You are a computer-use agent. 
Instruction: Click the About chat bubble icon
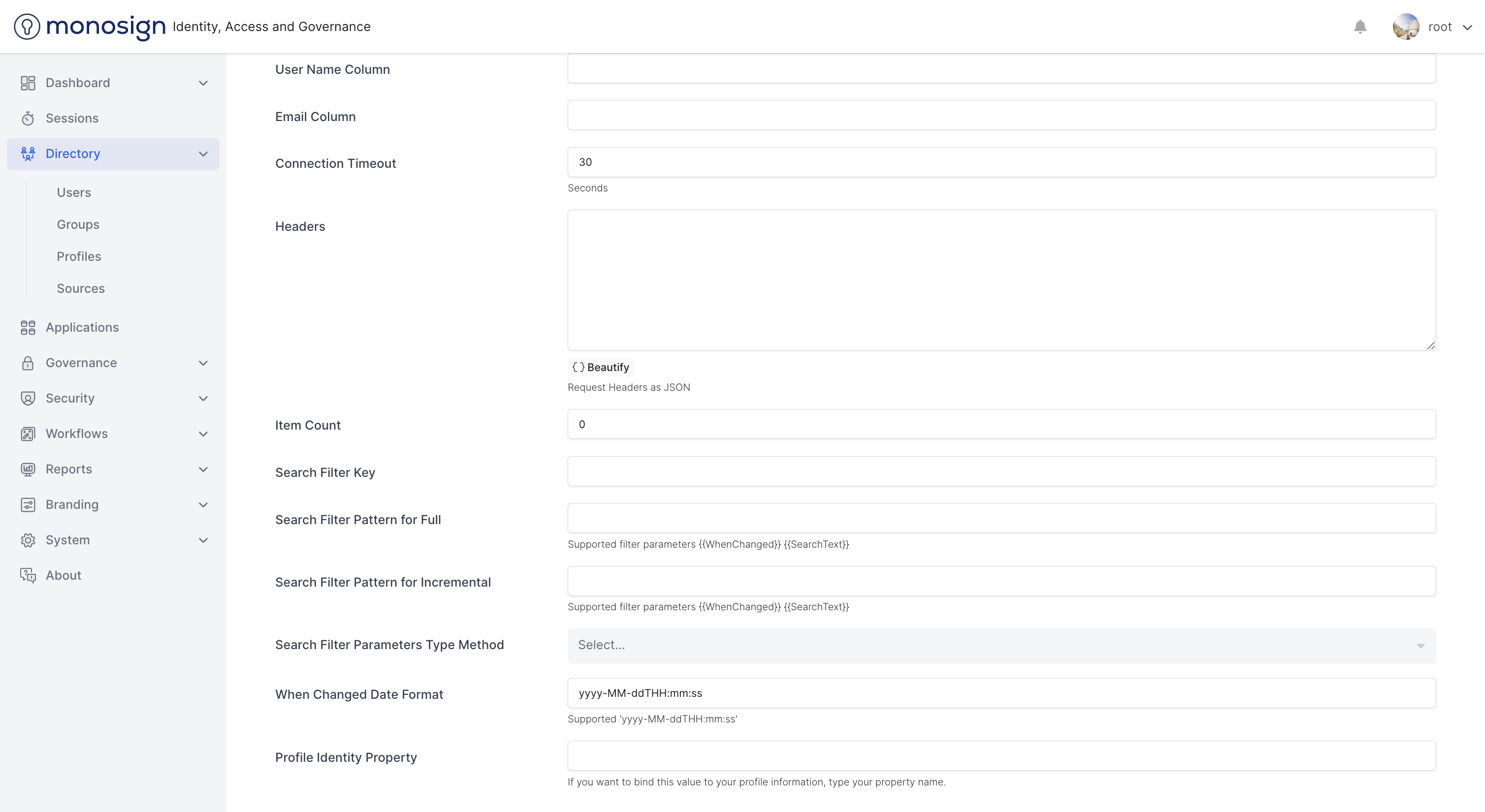(x=28, y=575)
